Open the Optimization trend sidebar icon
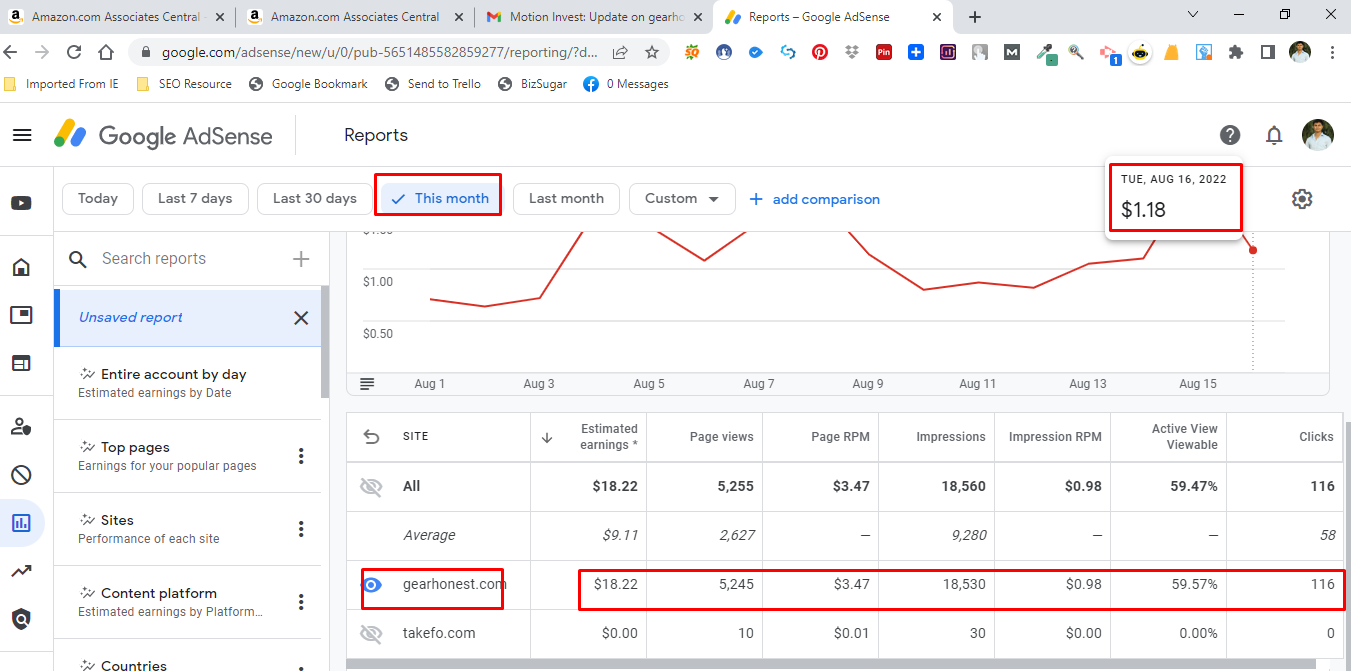 click(x=21, y=571)
